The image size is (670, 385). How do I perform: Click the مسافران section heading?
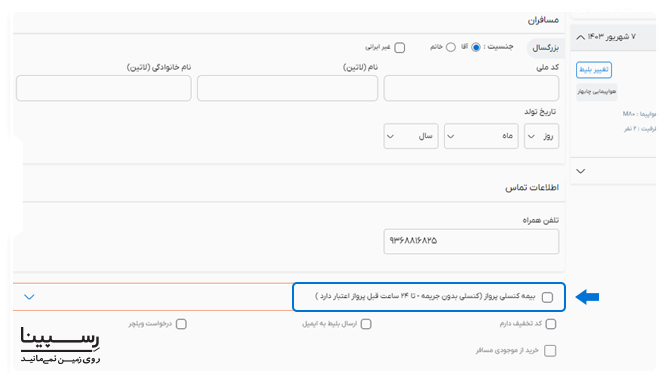pos(543,20)
